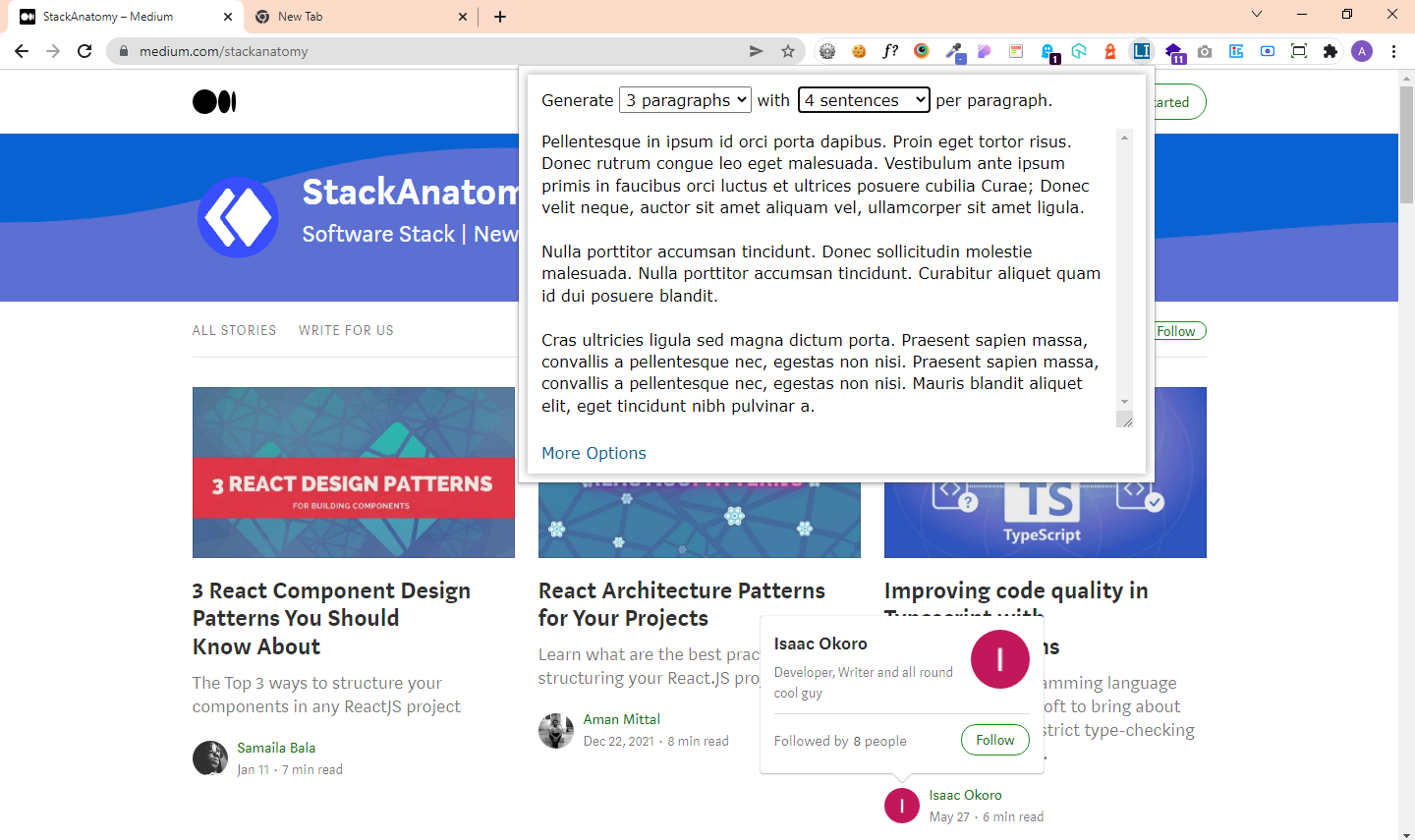Screen dimensions: 1415x840
Task: Open the cookie extension icon
Action: 859,51
